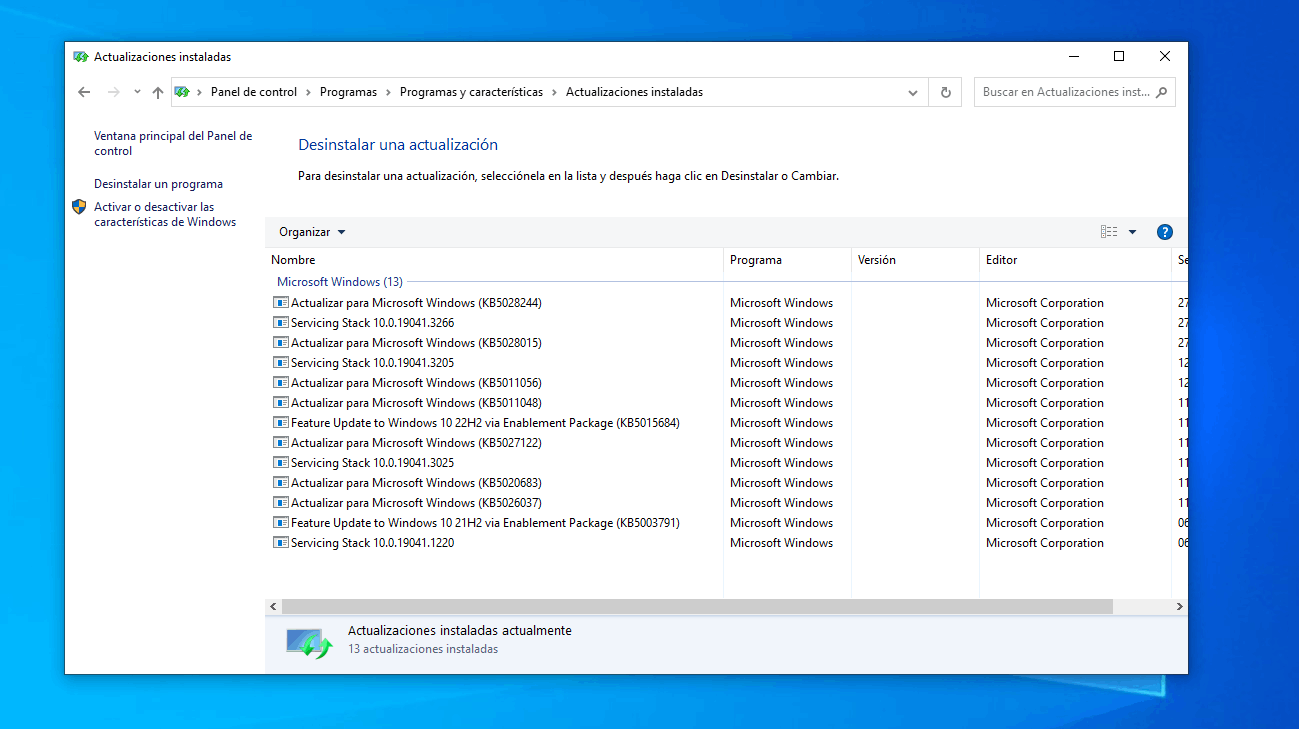Click the horizontal scrollbar right arrow

(1179, 607)
